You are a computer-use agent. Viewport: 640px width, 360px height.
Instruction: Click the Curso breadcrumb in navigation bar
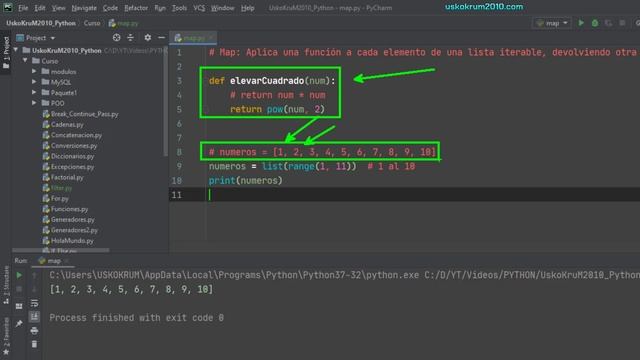(x=92, y=23)
